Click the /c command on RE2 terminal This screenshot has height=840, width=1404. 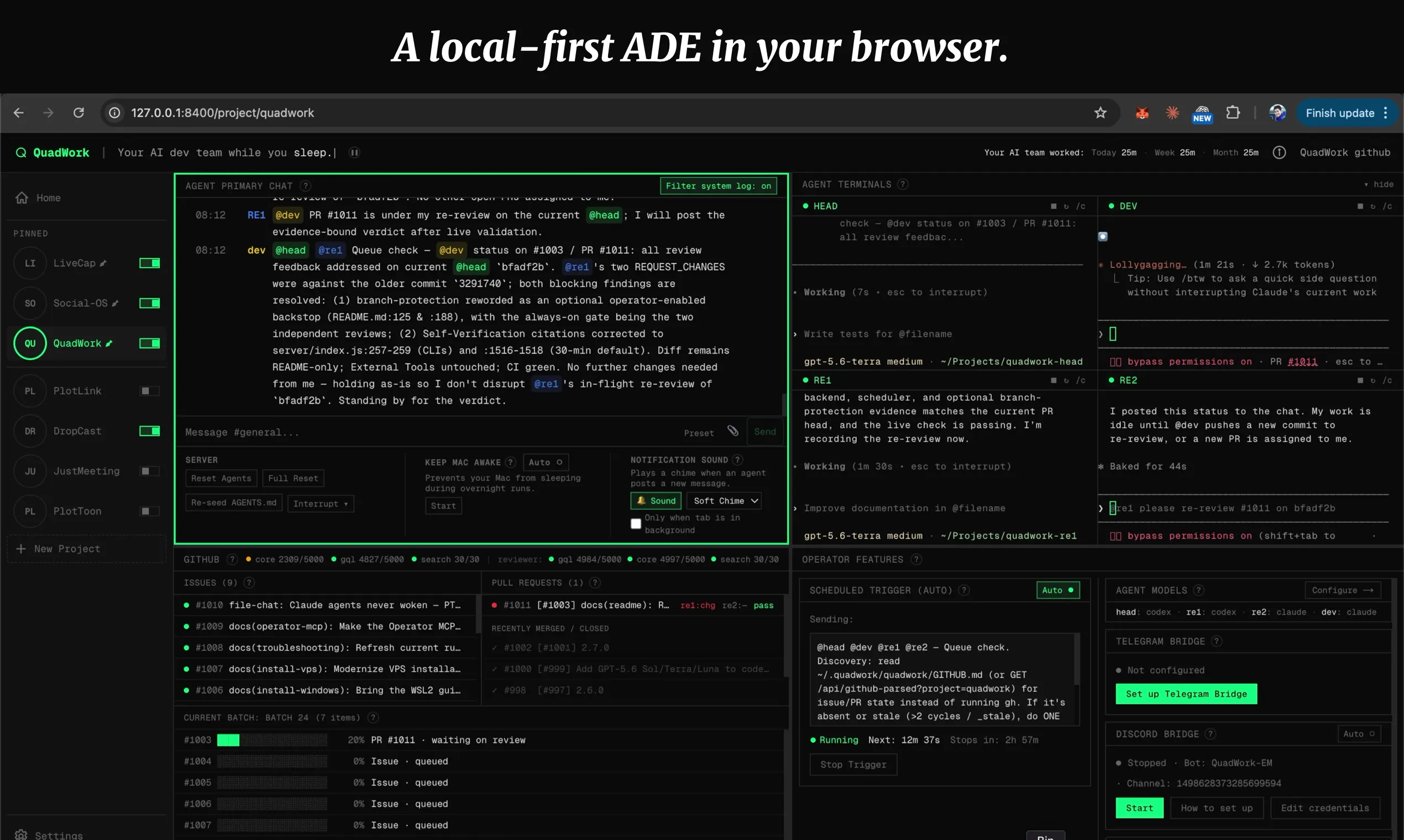point(1387,380)
